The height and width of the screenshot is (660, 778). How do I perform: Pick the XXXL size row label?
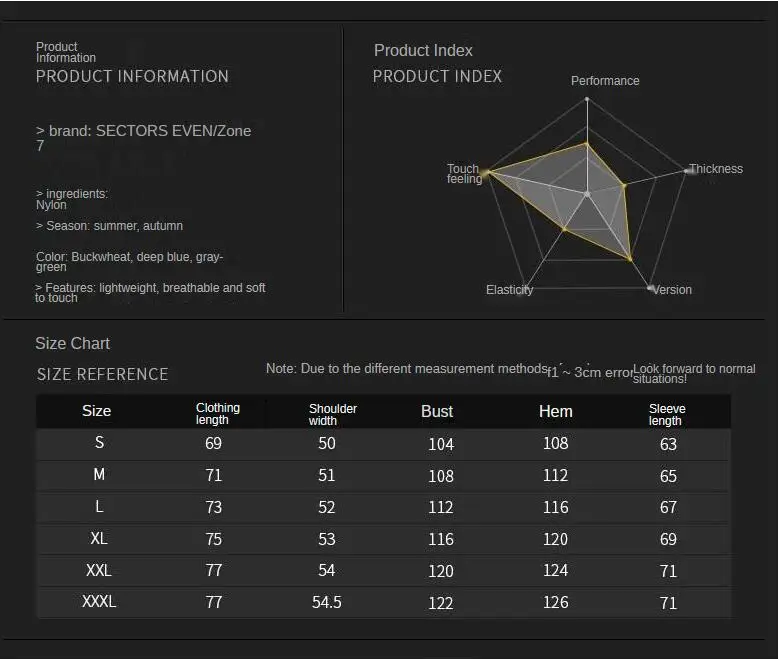[99, 602]
